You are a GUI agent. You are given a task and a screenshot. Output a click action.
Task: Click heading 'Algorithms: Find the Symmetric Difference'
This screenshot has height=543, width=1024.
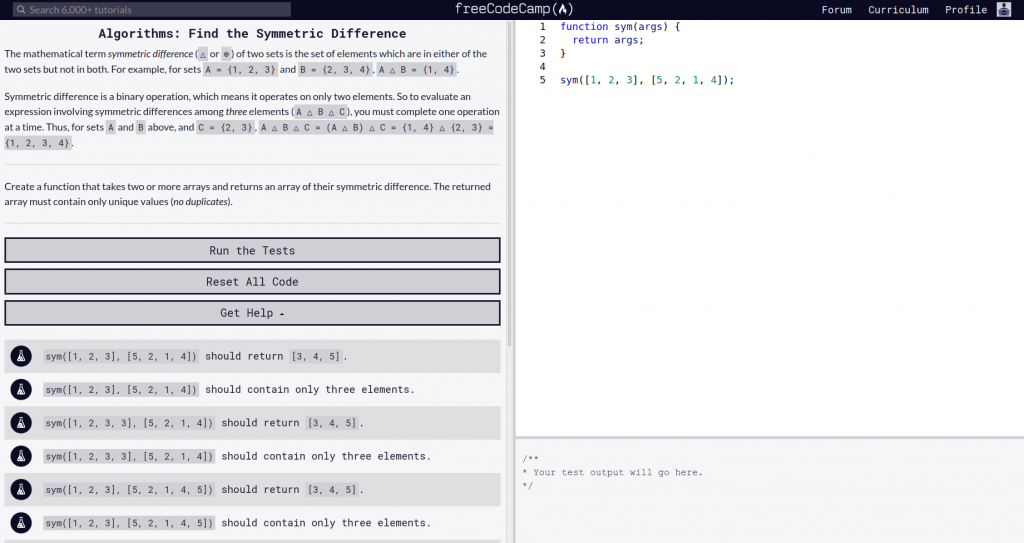(252, 33)
